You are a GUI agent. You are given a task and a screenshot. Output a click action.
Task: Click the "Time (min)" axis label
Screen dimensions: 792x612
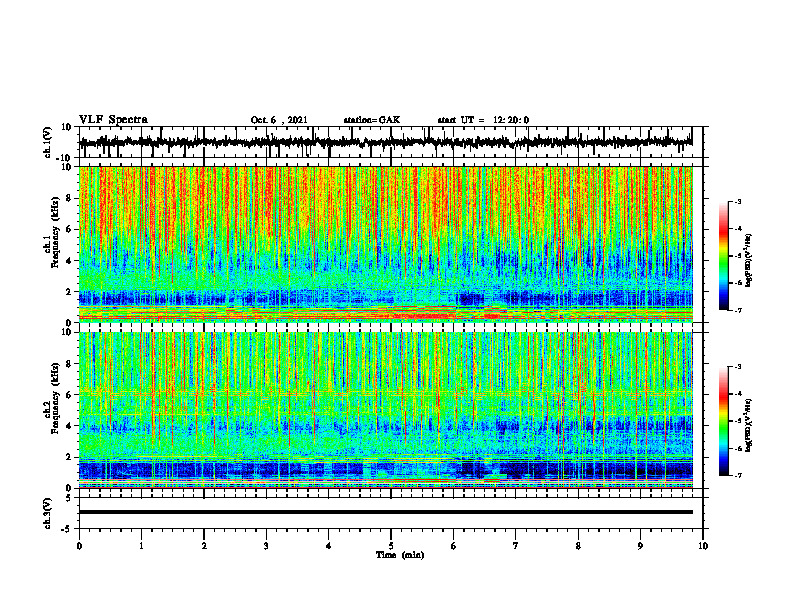(x=400, y=555)
